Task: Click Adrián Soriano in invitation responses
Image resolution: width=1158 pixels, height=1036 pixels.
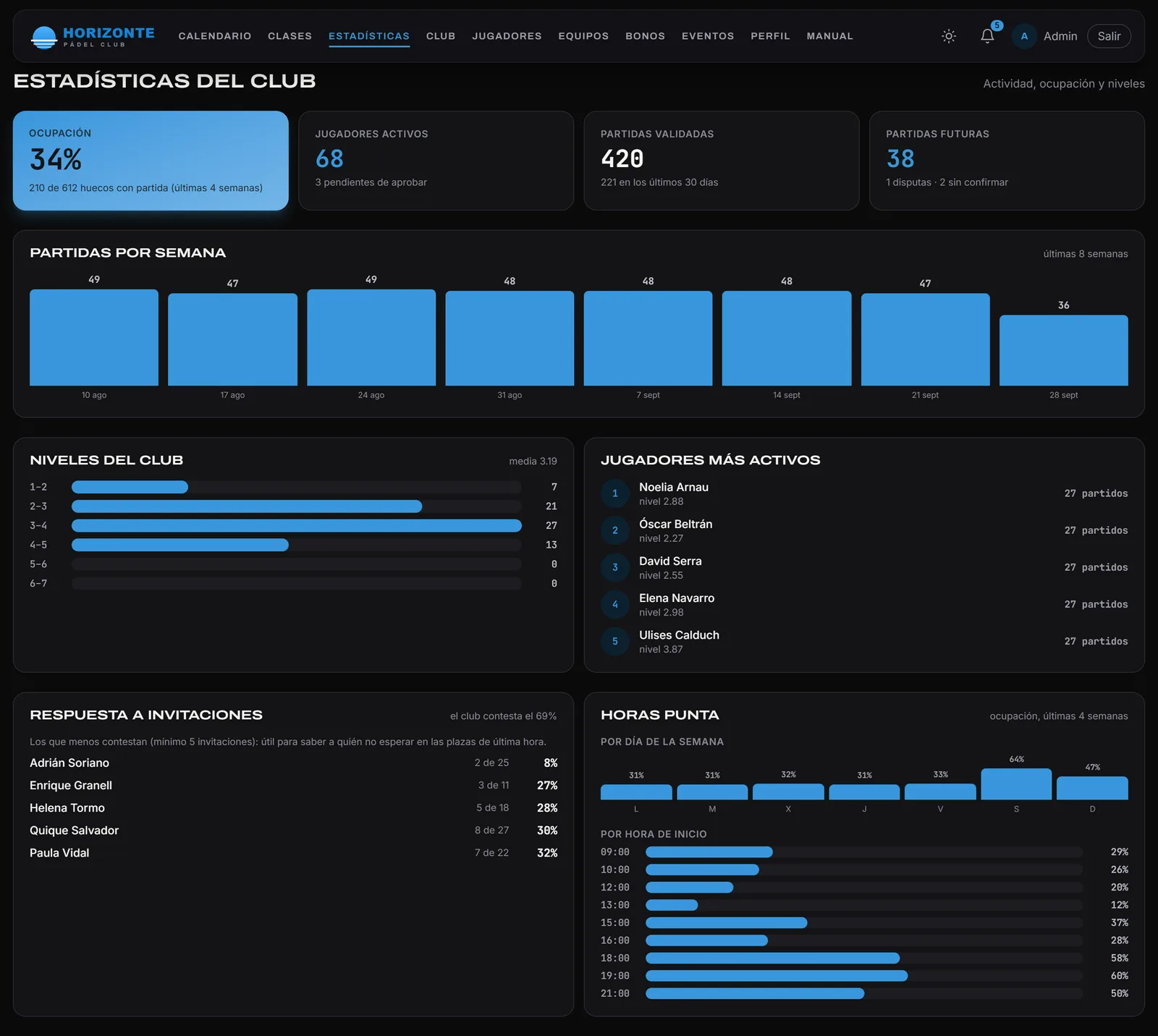Action: (x=69, y=763)
